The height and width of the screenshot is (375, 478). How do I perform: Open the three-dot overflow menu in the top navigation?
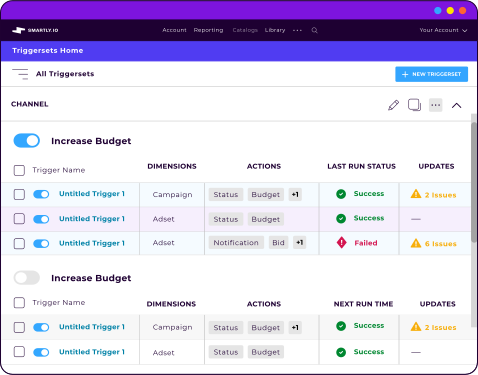point(297,30)
